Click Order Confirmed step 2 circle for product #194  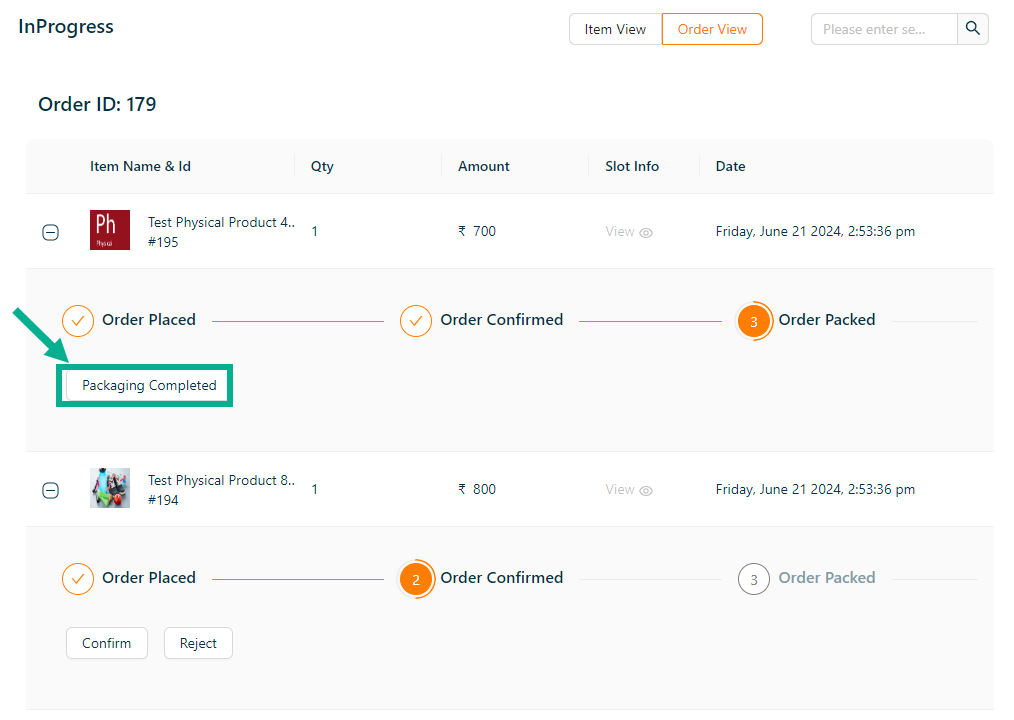[416, 579]
